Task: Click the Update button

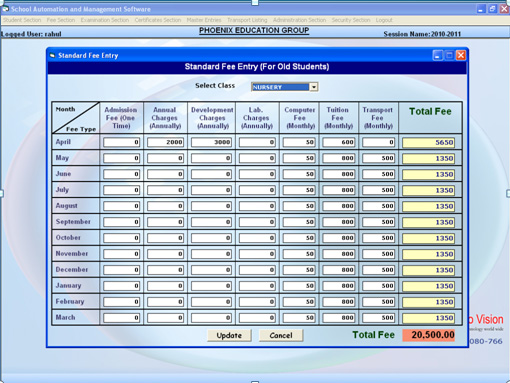Action: 229,335
